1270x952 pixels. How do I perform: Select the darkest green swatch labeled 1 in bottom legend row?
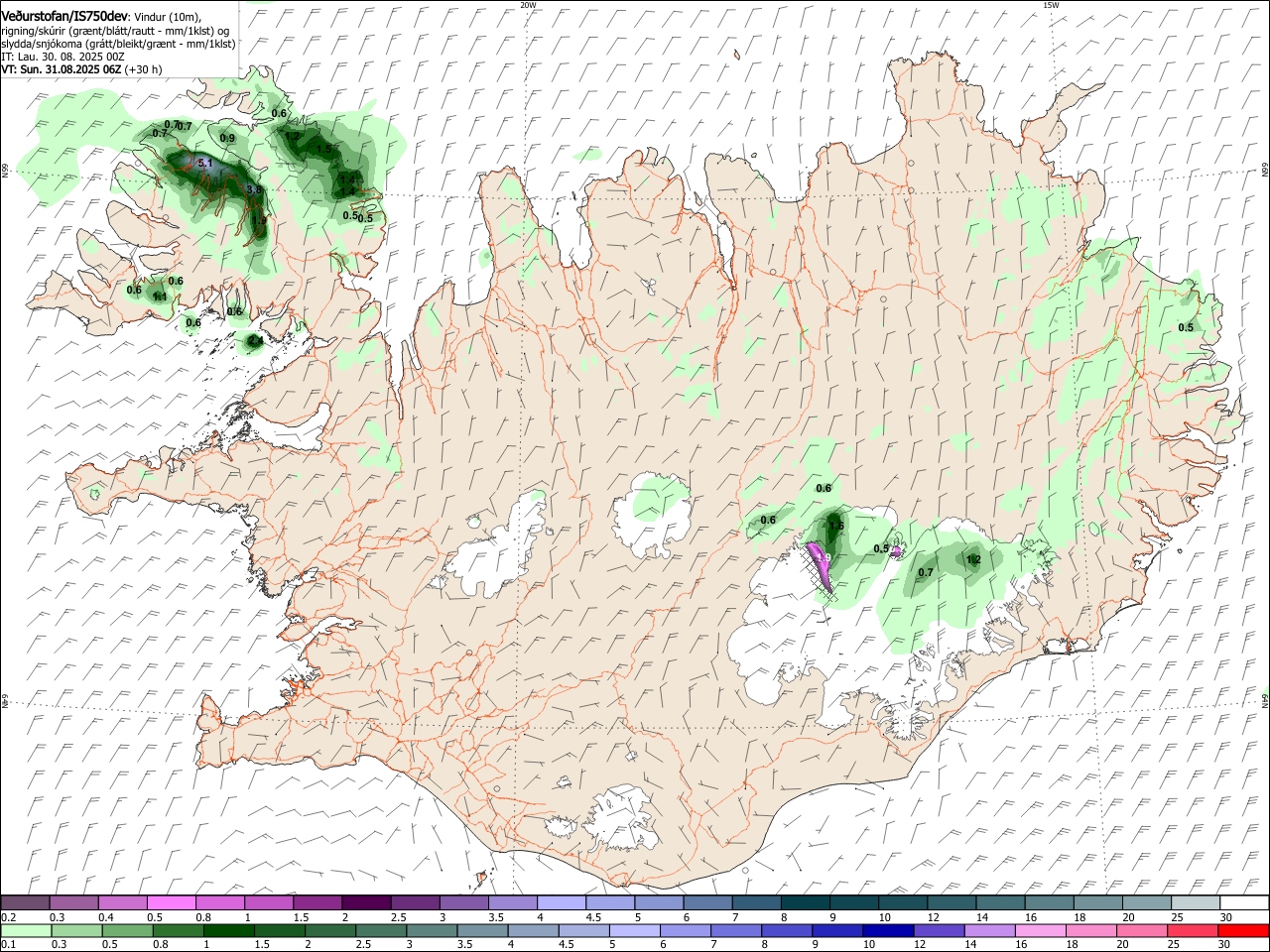[x=227, y=930]
